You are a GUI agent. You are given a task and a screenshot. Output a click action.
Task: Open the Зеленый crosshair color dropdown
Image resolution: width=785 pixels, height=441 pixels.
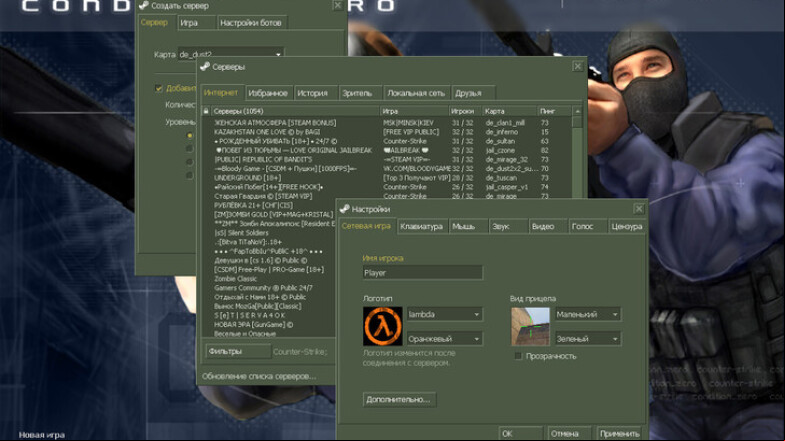(588, 339)
